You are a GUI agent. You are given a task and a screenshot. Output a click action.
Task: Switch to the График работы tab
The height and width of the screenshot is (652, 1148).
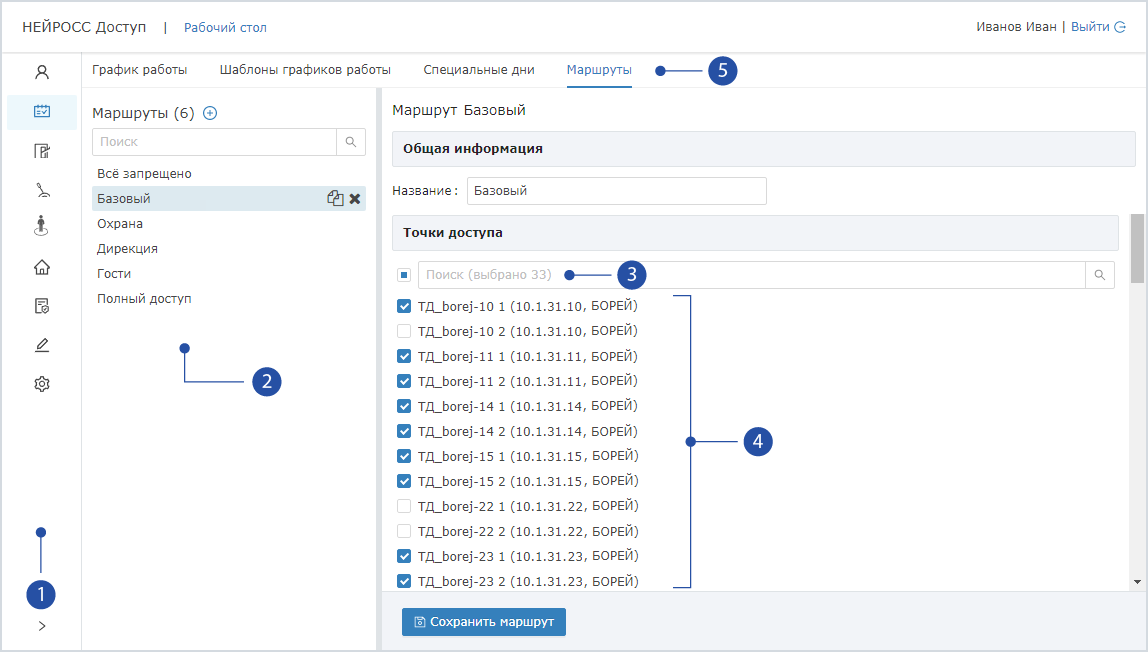click(x=140, y=70)
